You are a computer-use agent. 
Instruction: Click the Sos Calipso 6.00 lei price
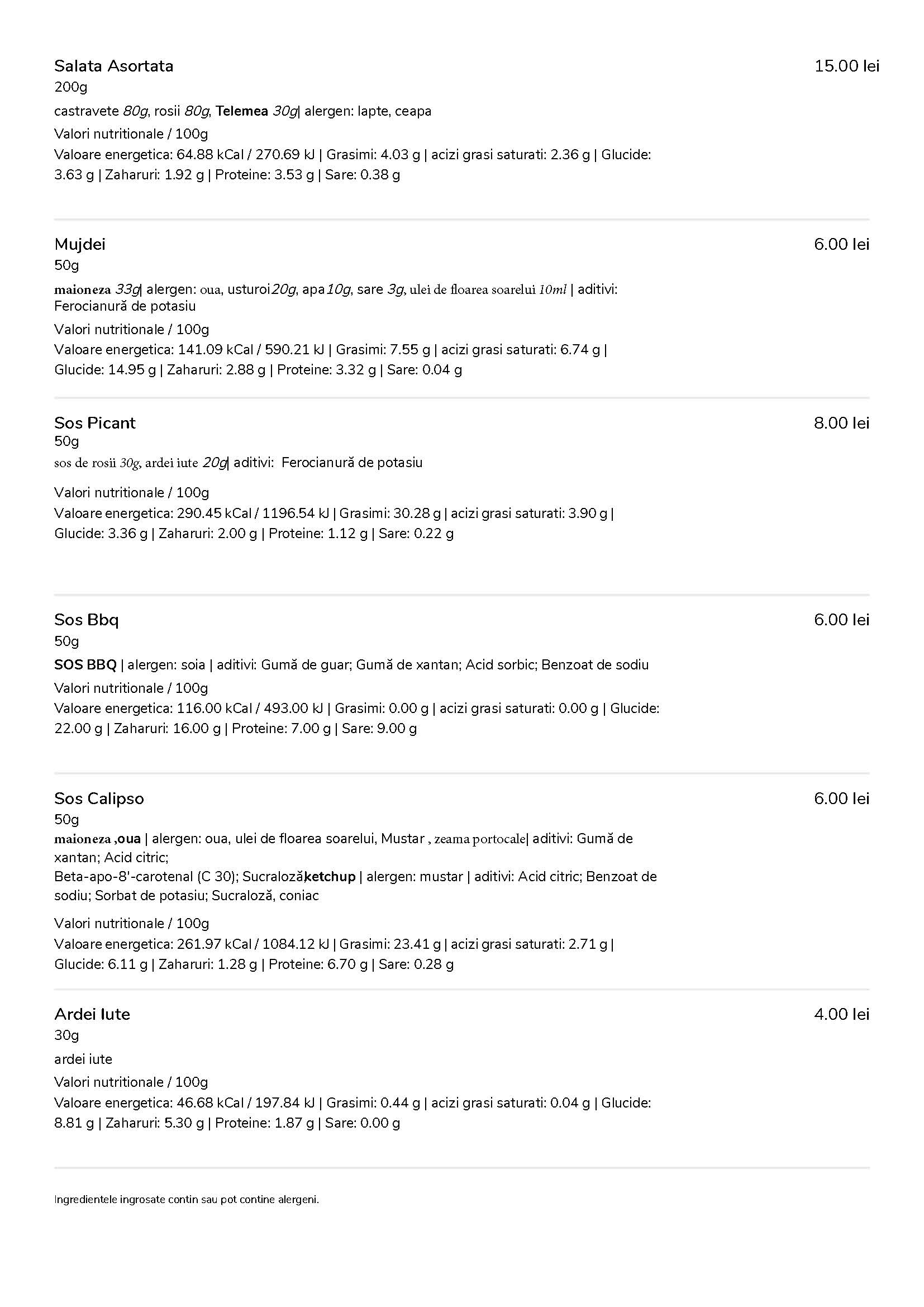coord(841,798)
